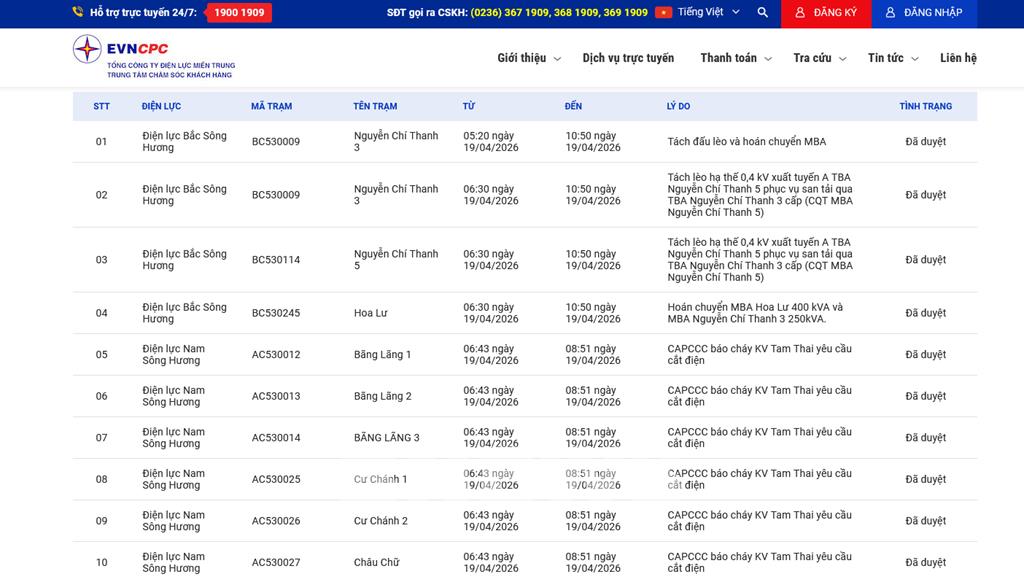Go to Dịch vụ trực tuyến
The height and width of the screenshot is (582, 1024).
point(628,58)
